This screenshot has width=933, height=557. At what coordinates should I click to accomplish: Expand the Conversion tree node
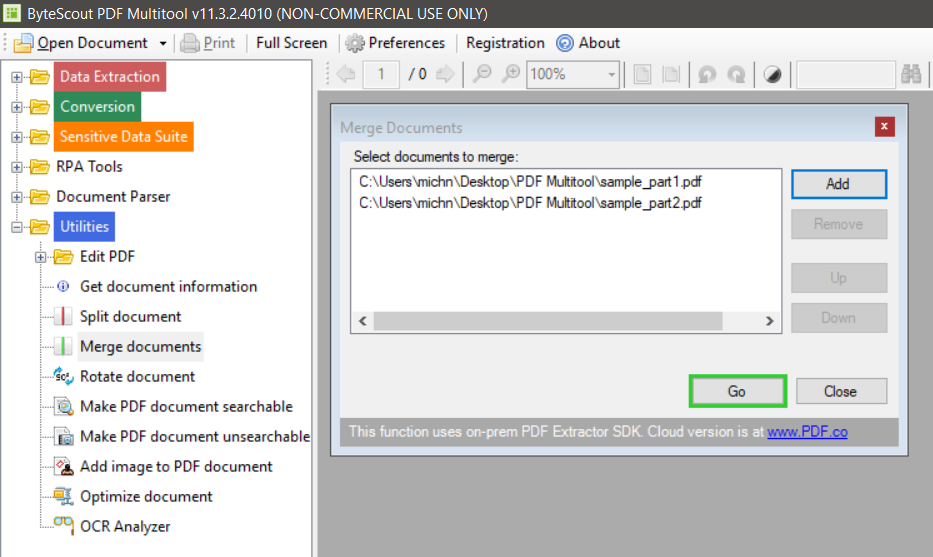click(17, 107)
